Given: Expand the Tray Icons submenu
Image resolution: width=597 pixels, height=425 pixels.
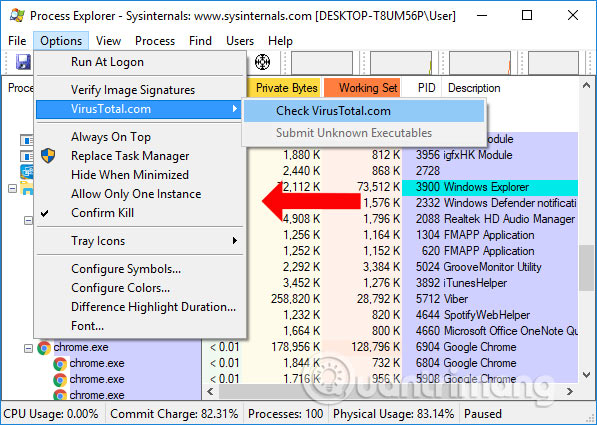Looking at the screenshot, I should (139, 241).
